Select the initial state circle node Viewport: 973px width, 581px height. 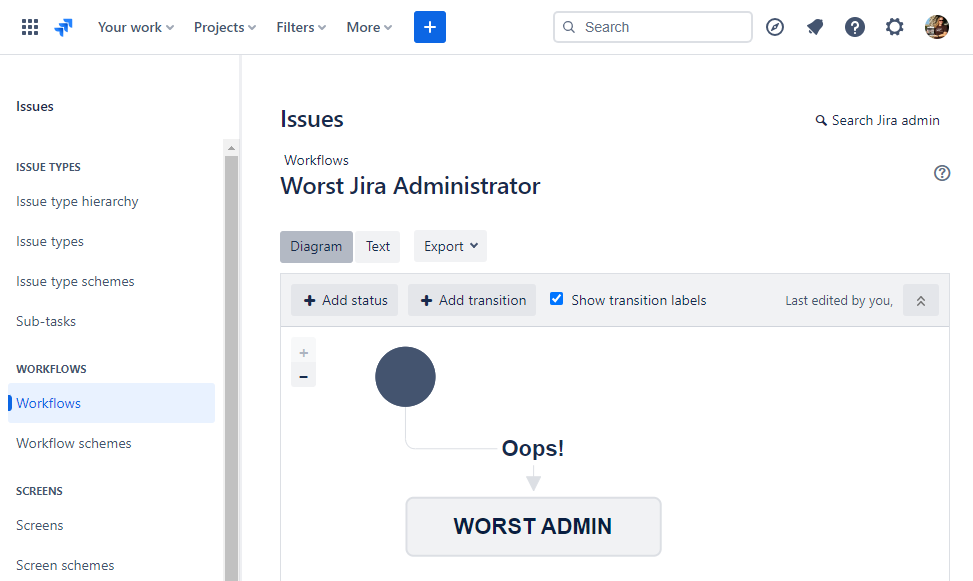tap(405, 377)
